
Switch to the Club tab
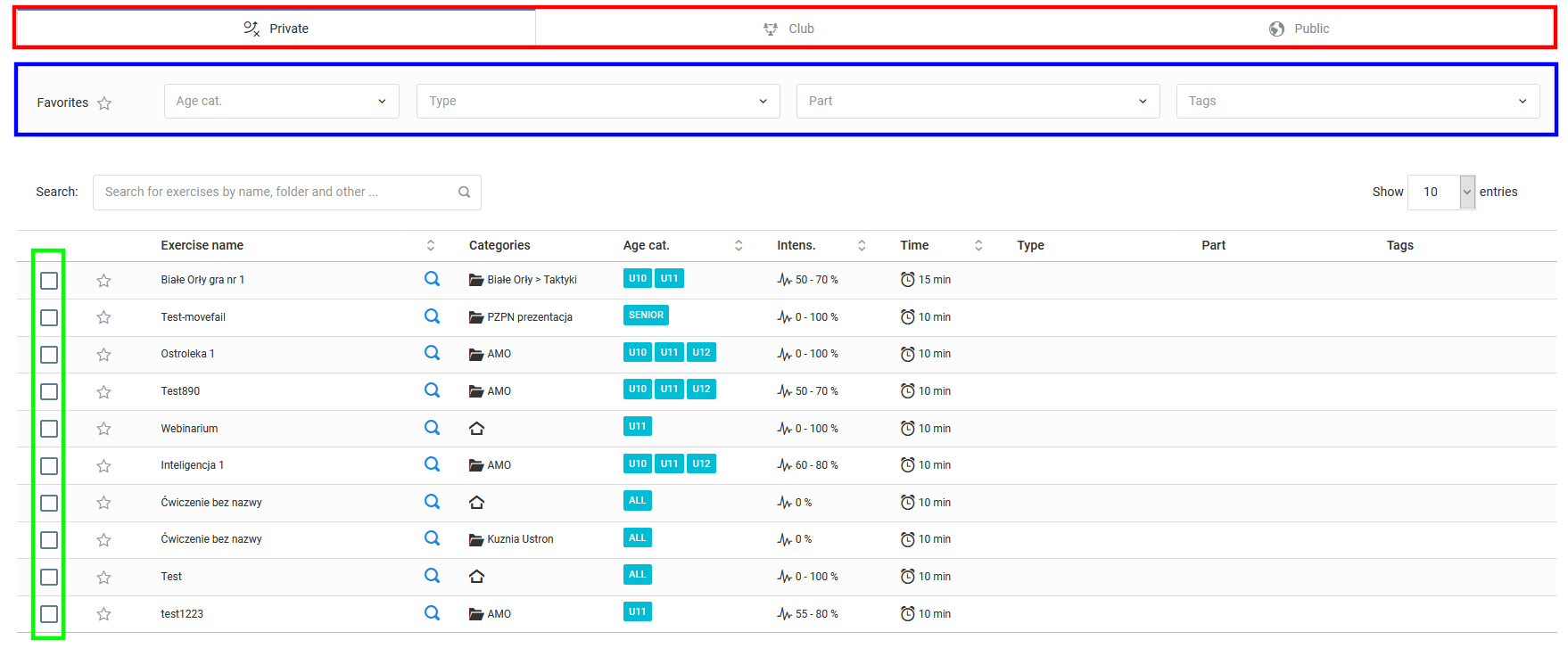(789, 29)
